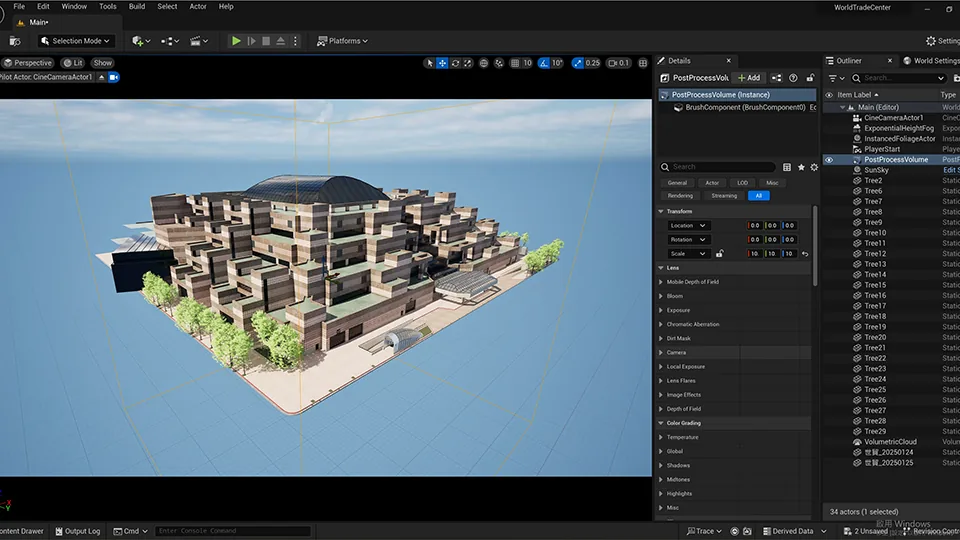Adjust camera speed 0.1 button

pos(618,63)
